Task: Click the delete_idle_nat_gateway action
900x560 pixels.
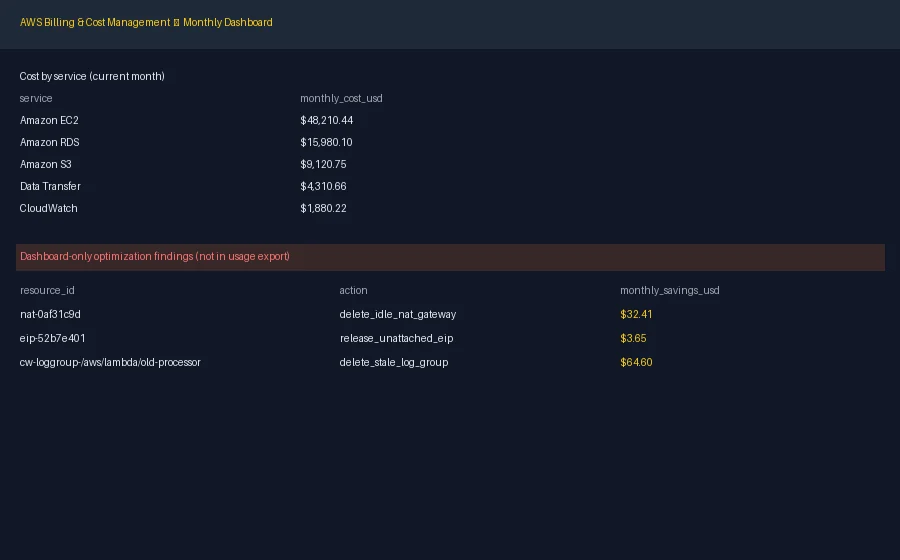Action: (397, 314)
